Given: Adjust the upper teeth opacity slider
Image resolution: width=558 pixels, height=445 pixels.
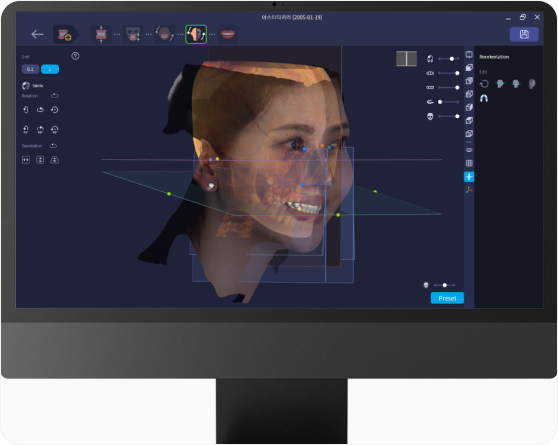Looking at the screenshot, I should tap(449, 73).
